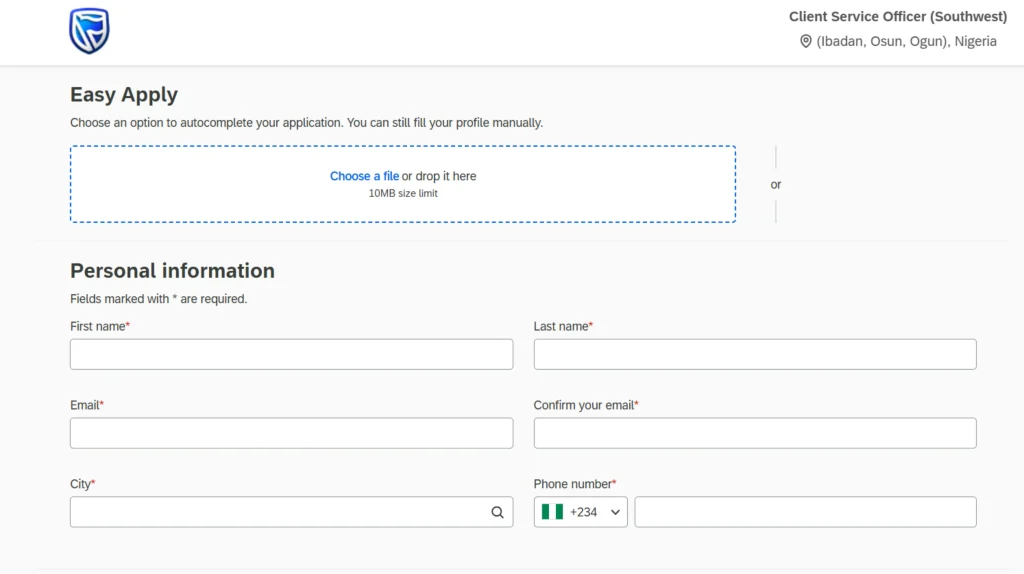
Task: Focus the City search field
Action: pyautogui.click(x=291, y=512)
